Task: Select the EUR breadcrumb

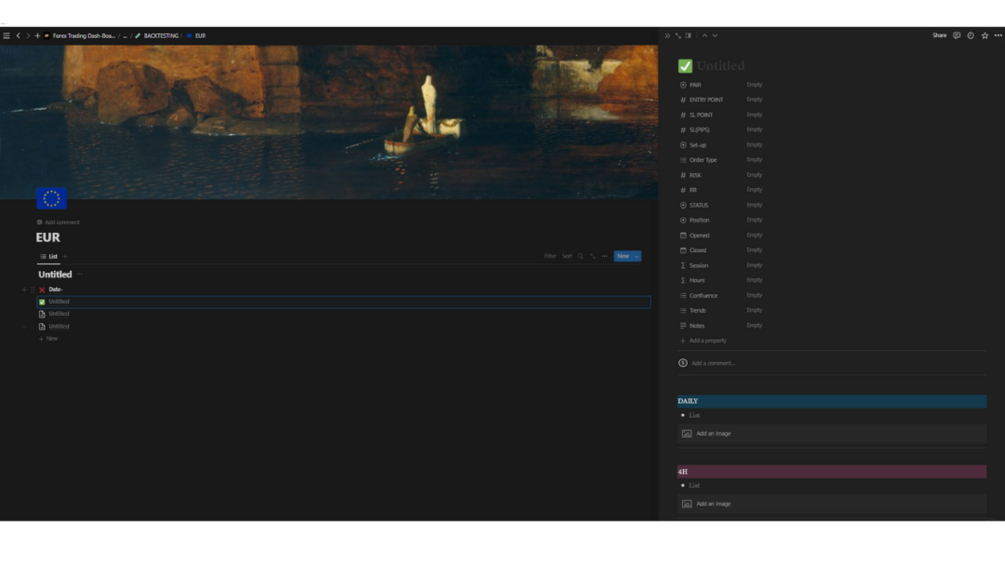Action: (x=196, y=36)
